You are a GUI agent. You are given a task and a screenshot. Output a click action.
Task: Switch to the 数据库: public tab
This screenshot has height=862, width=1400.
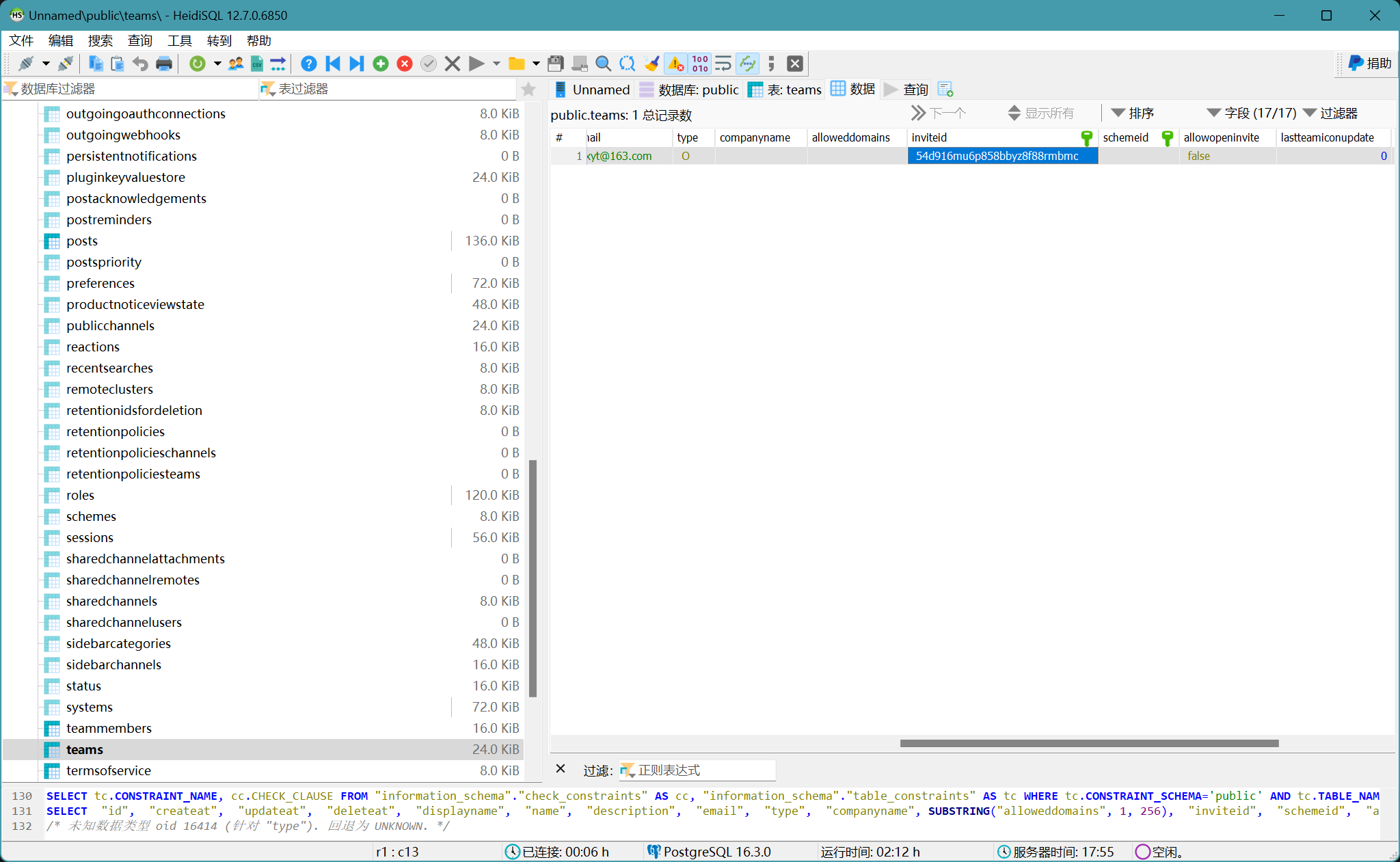(690, 90)
